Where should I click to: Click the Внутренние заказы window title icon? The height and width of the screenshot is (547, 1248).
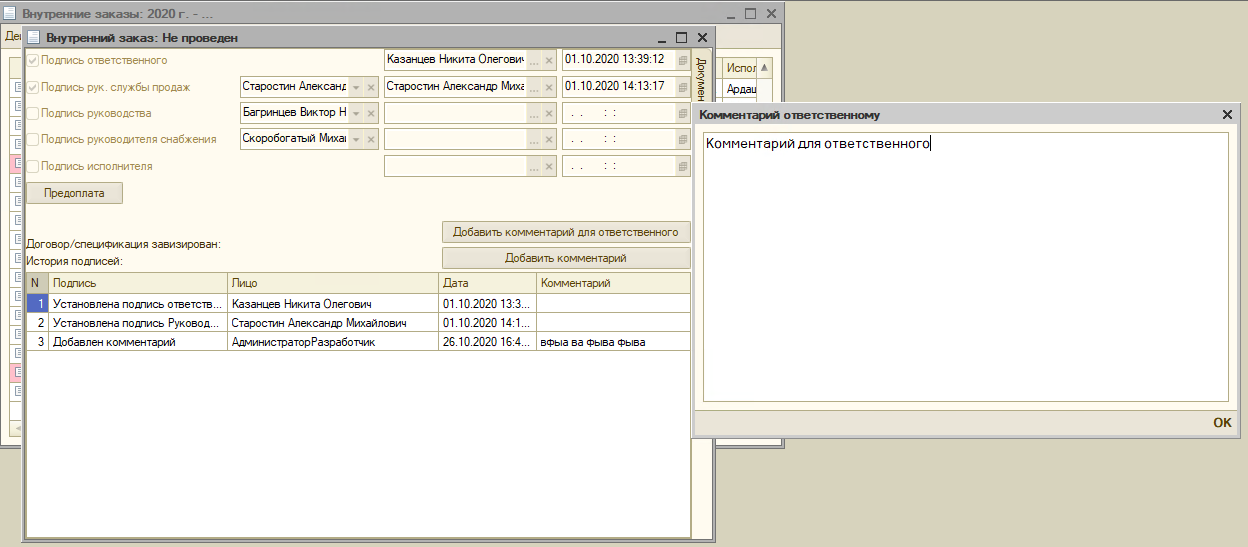point(11,14)
